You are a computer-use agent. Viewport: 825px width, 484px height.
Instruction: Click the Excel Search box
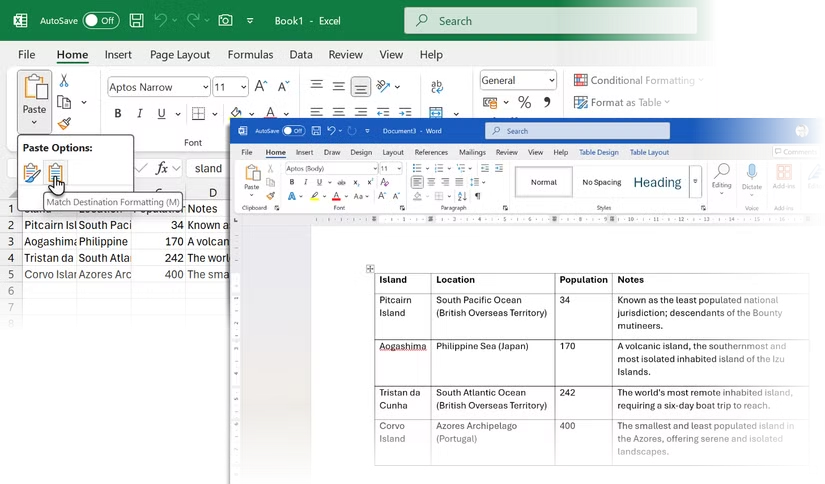click(x=550, y=21)
